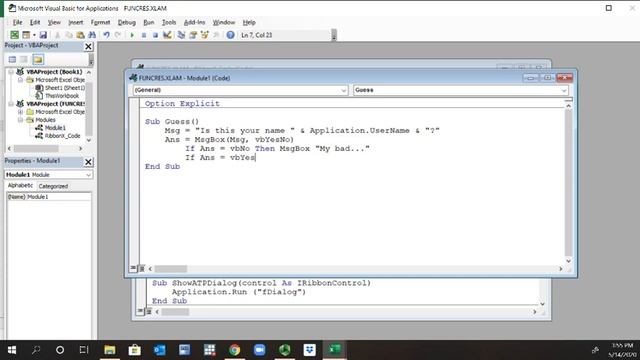Open Properties Window toolbar icon
This screenshot has height=360, width=640.
click(x=193, y=35)
